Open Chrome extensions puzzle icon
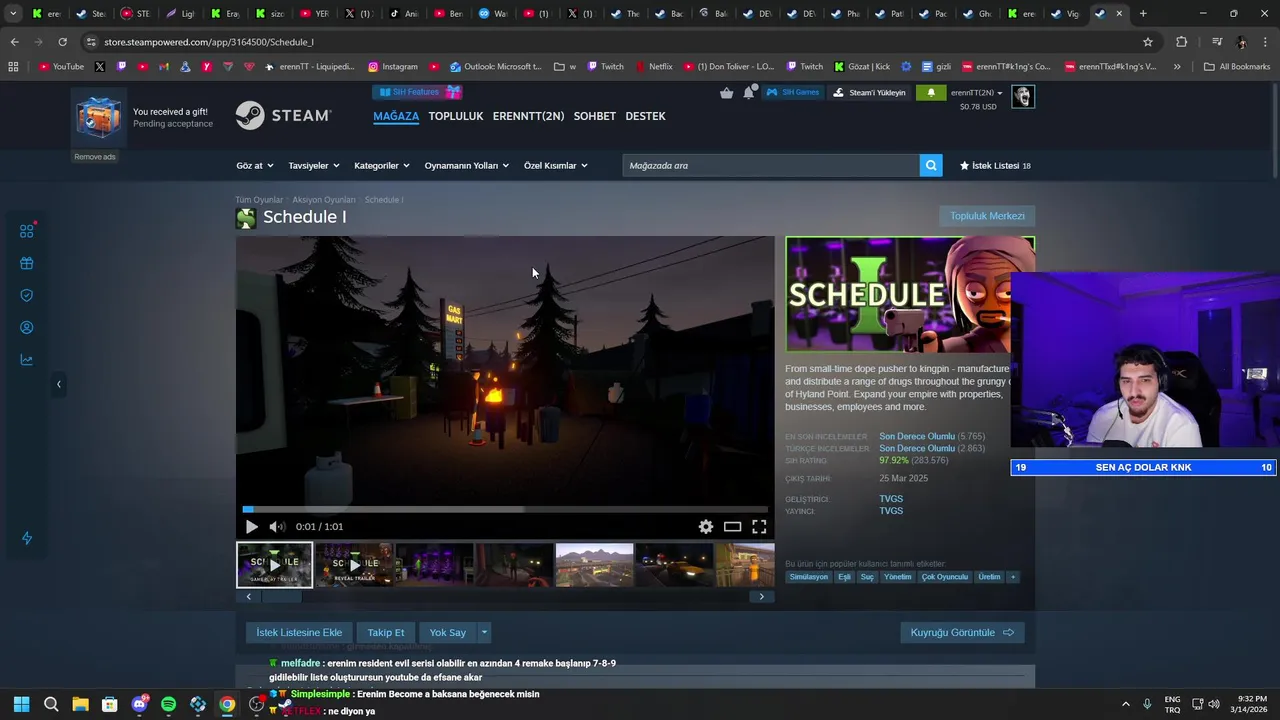Screen dimensions: 1280x720 (x=1182, y=42)
